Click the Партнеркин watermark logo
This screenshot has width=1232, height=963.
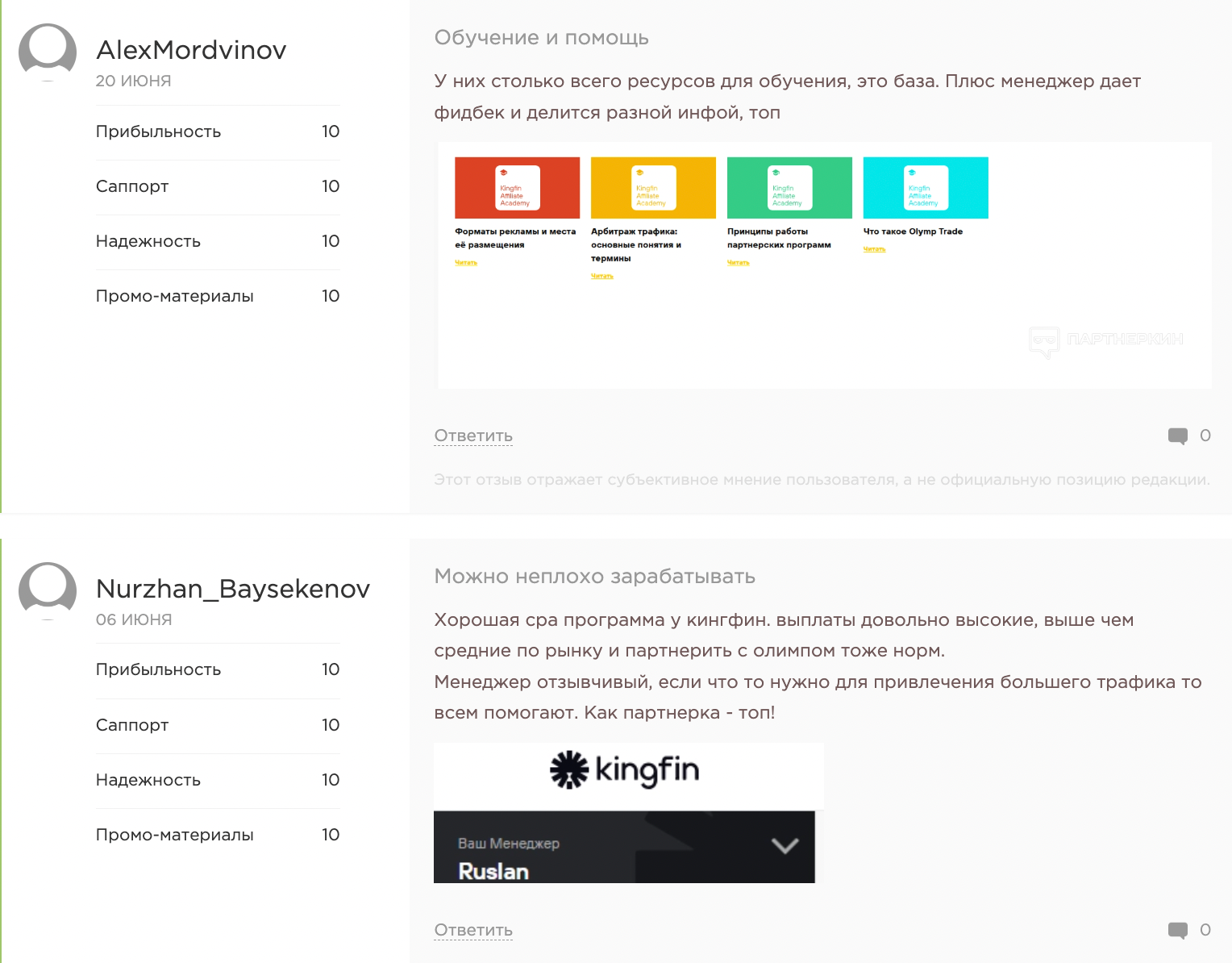tap(1106, 341)
